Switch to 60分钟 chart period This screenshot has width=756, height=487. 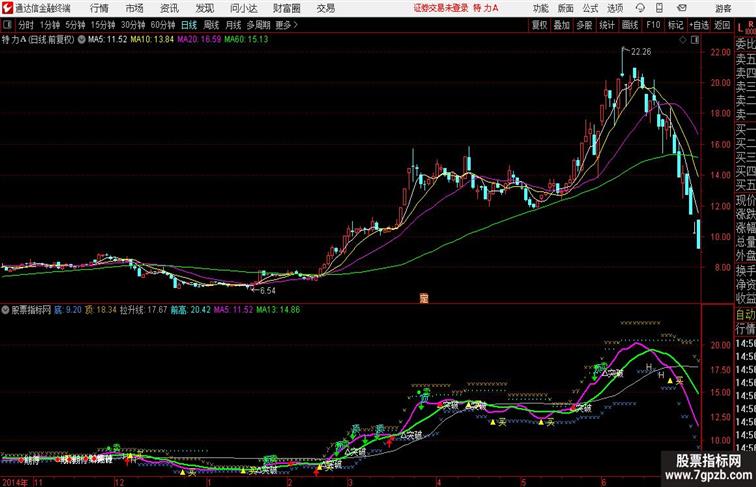(163, 25)
